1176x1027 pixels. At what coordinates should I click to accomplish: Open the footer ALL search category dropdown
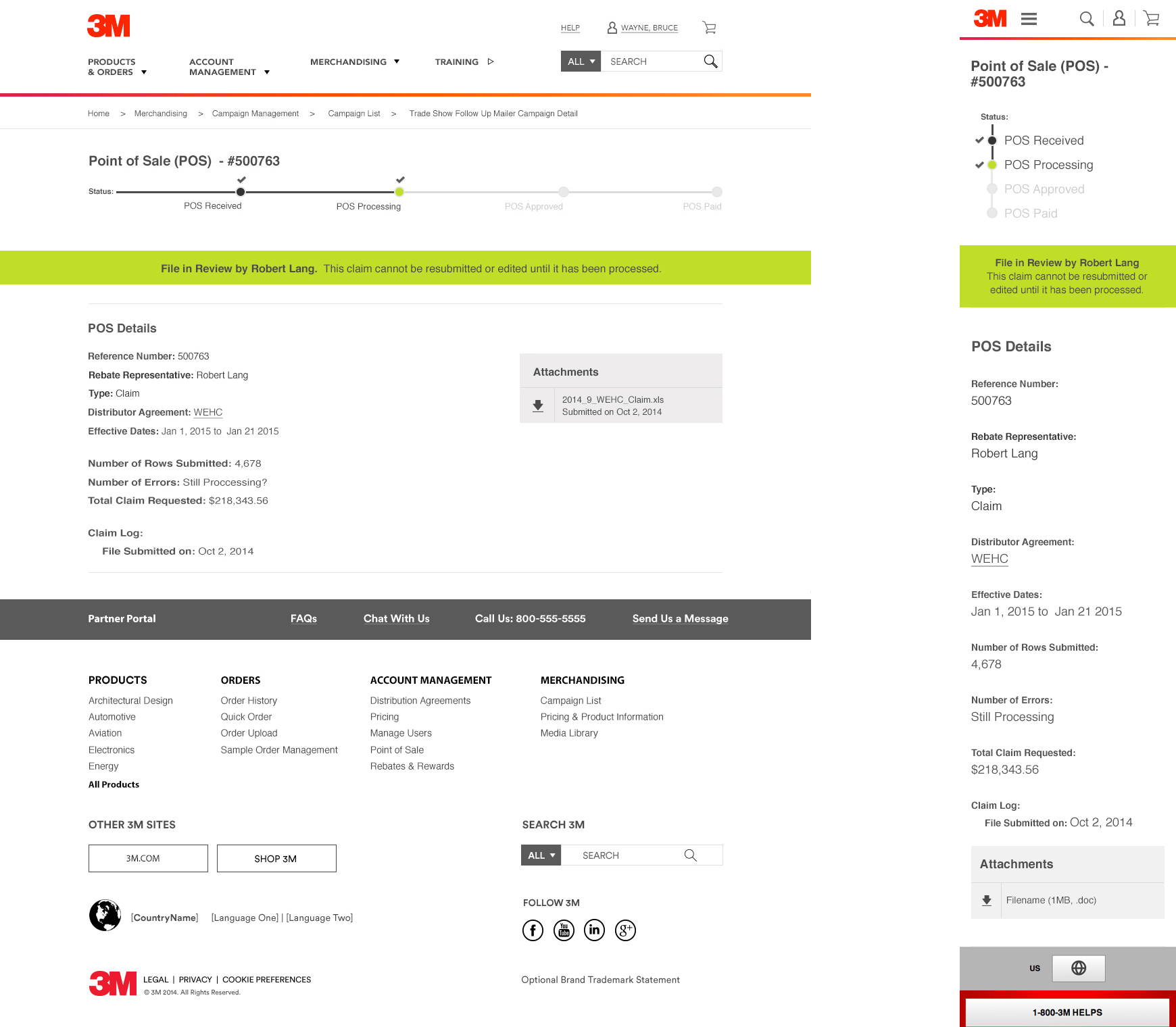click(541, 855)
